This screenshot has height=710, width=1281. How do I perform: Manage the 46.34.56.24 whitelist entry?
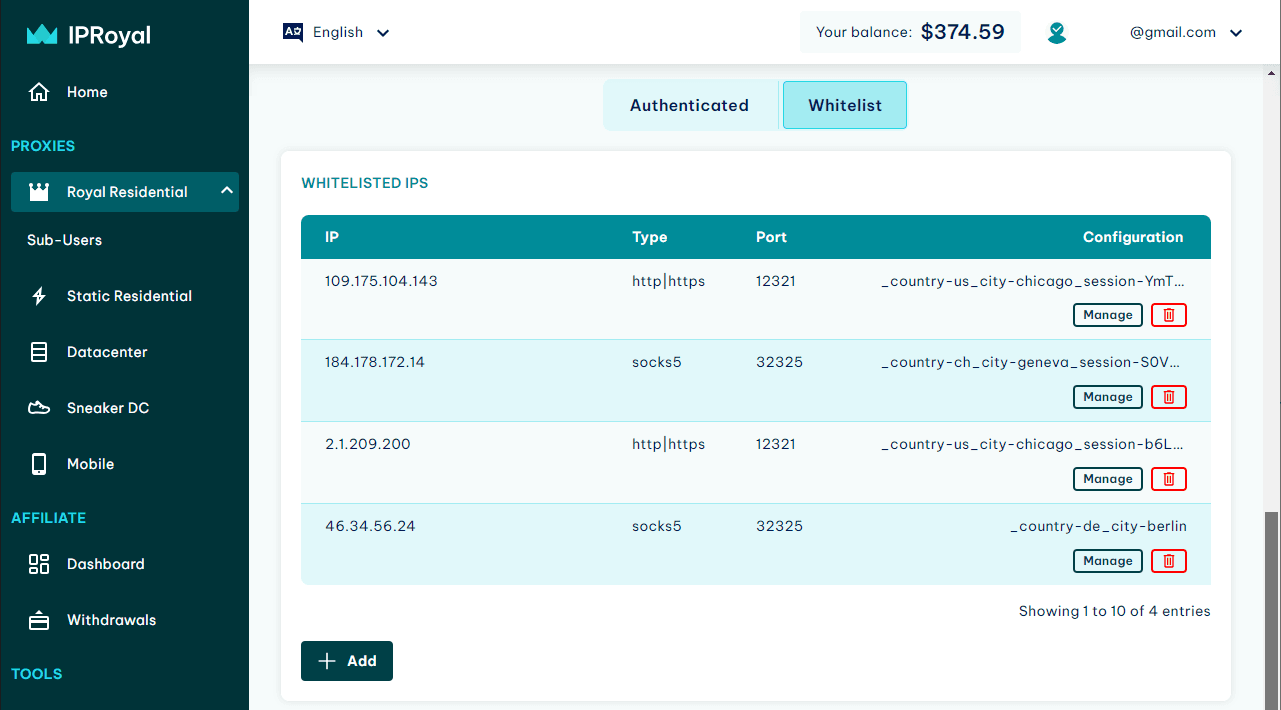click(1108, 561)
